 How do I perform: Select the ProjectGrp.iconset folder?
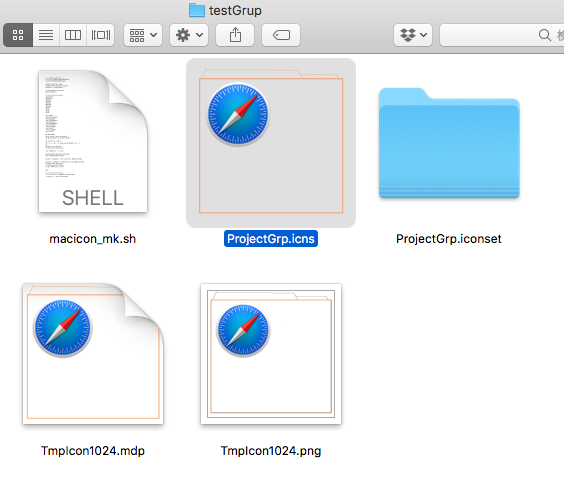449,143
